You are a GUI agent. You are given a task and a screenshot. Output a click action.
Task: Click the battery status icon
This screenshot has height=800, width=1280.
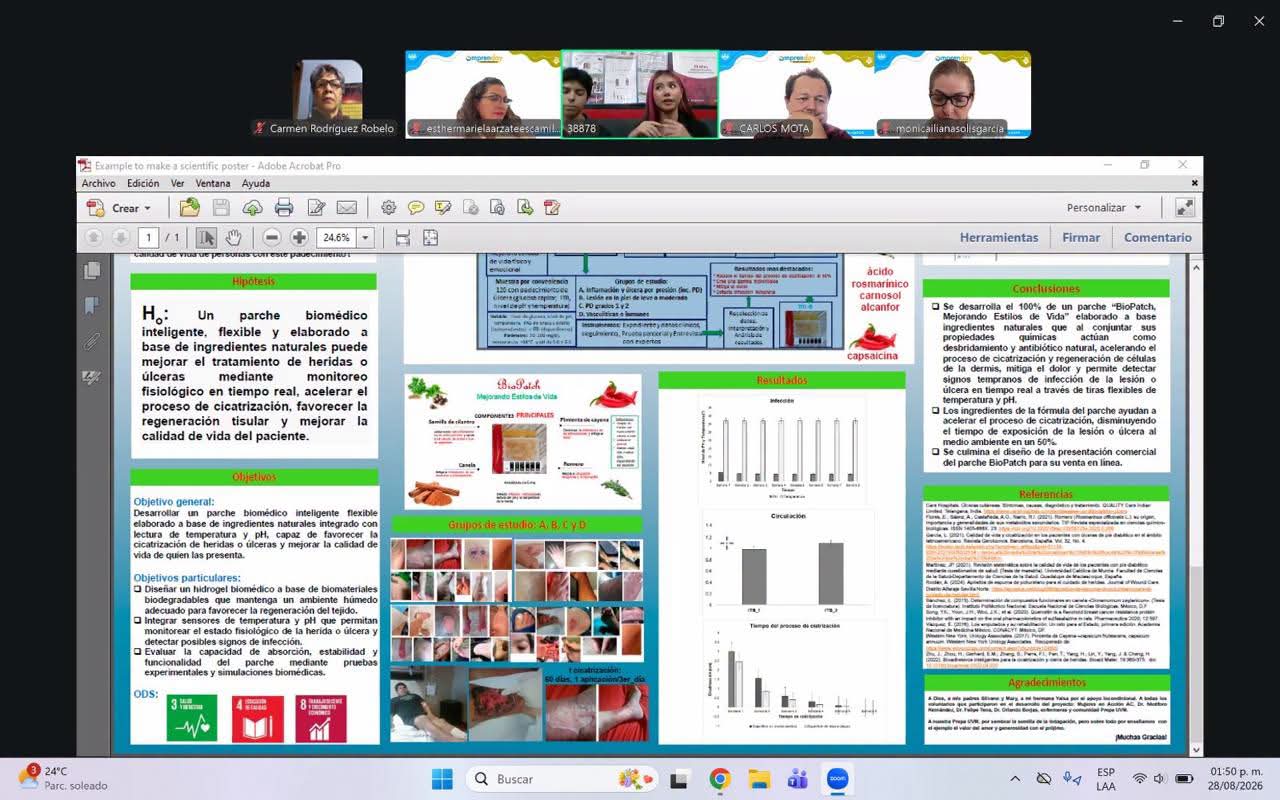click(x=1184, y=779)
